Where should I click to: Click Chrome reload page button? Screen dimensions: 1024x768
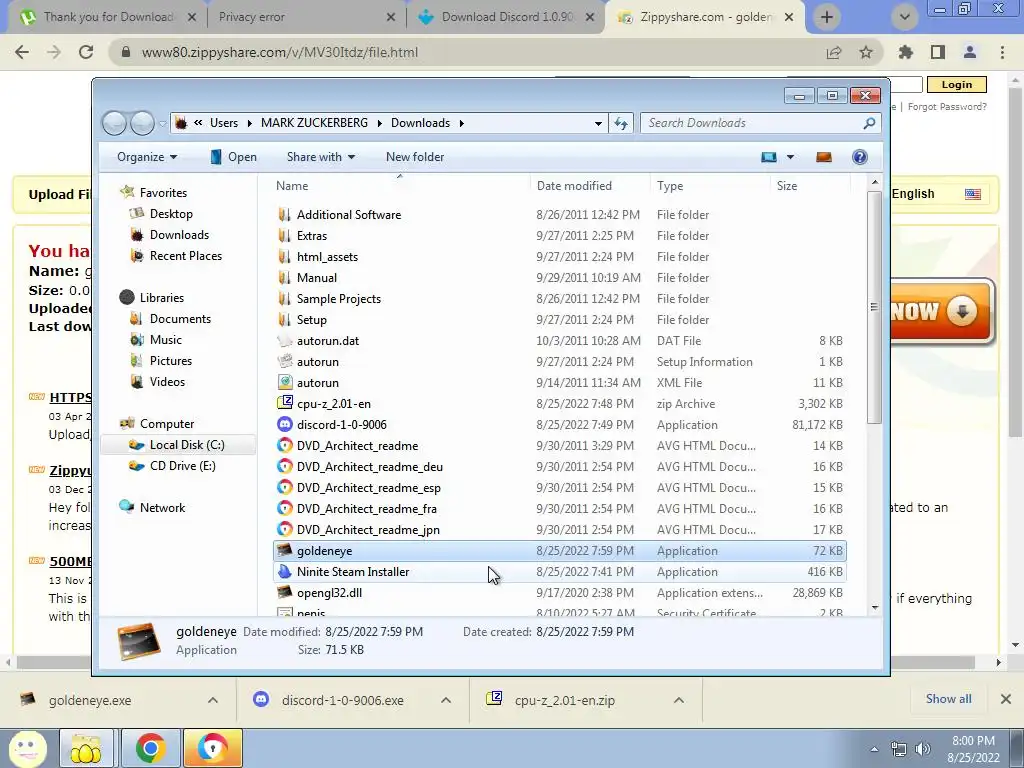(86, 52)
